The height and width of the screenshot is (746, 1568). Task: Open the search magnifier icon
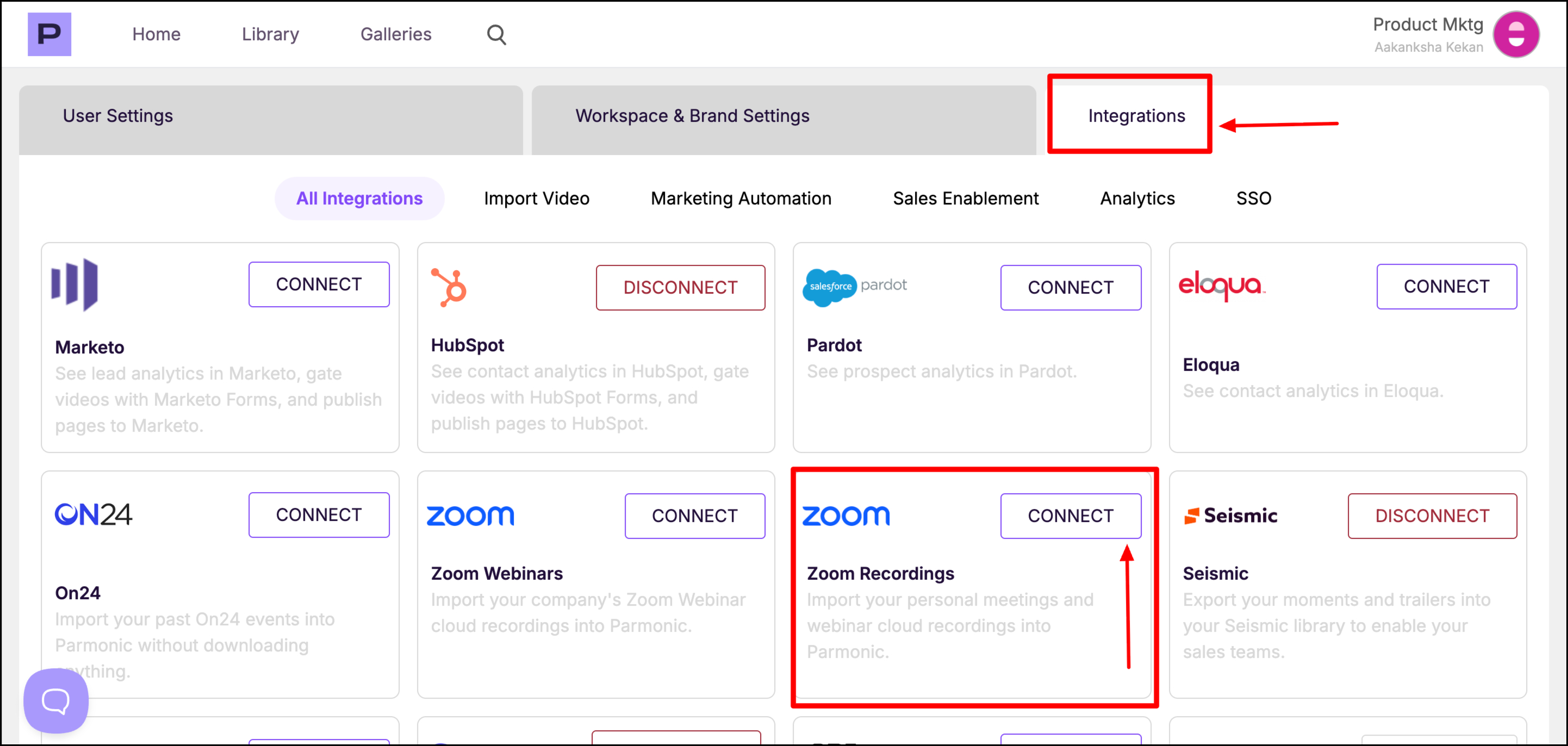click(496, 35)
